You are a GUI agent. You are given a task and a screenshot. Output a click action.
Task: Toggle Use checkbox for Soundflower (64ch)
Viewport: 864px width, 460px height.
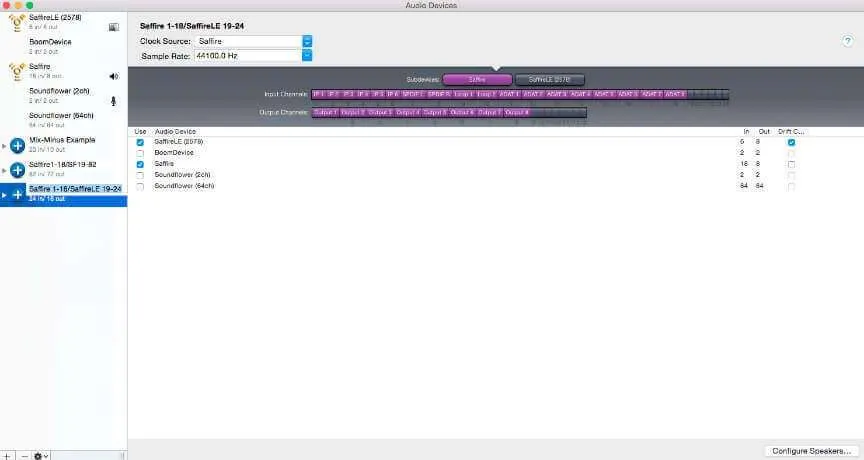pos(140,186)
